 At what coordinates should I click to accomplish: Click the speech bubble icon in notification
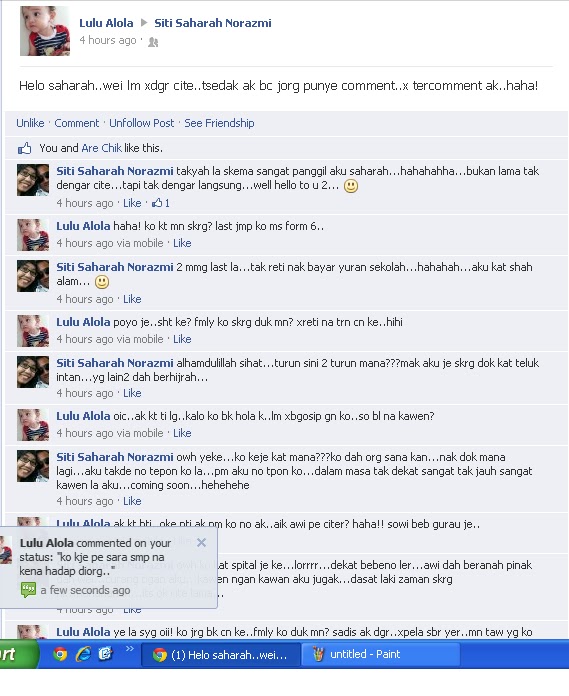click(x=28, y=590)
